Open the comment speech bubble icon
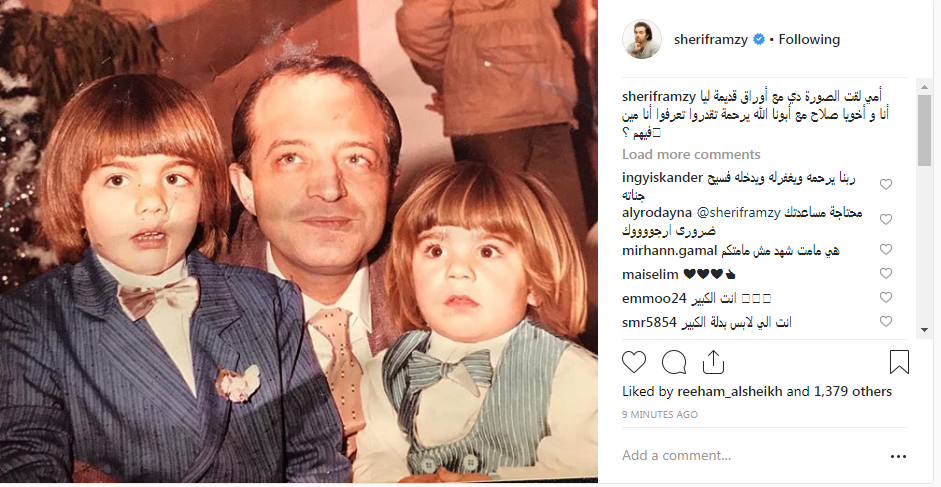Screen dimensions: 941x487 (x=674, y=362)
